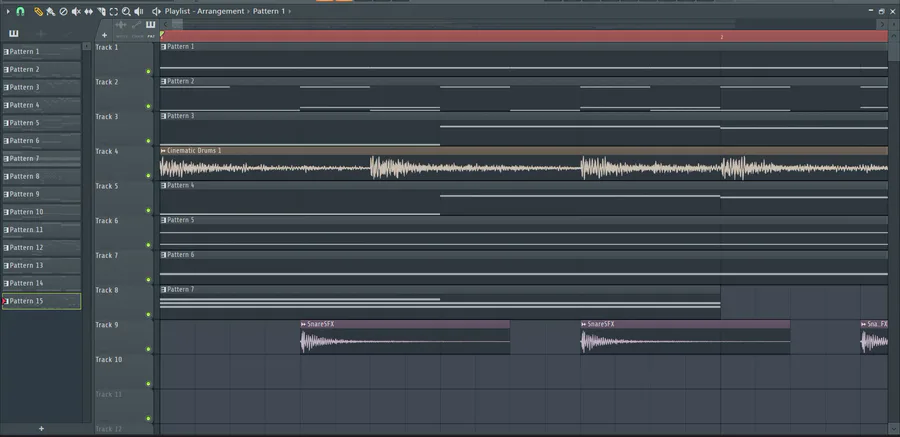Image resolution: width=900 pixels, height=437 pixels.
Task: Click the Track 4 header label
Action: pyautogui.click(x=106, y=152)
